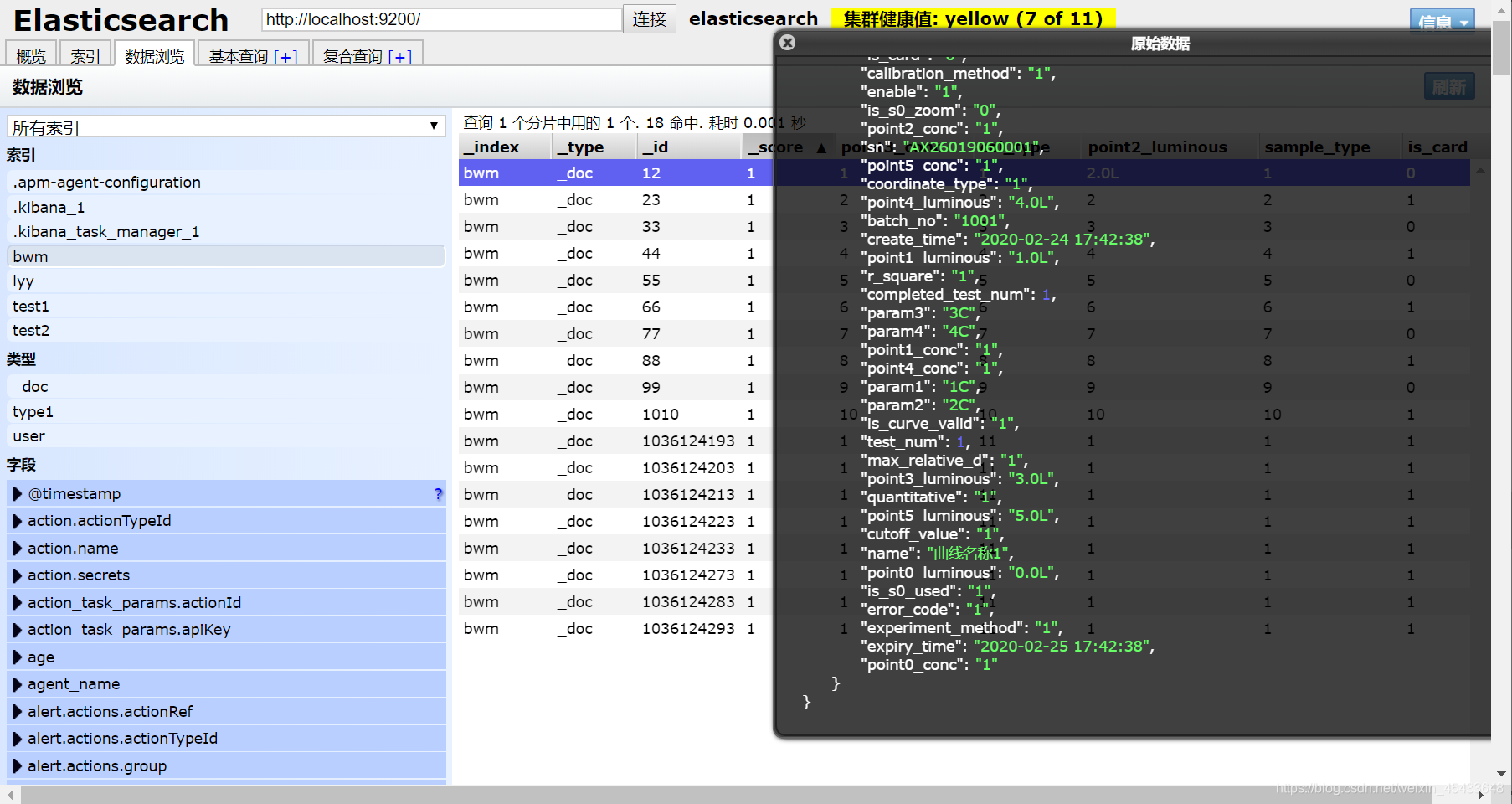Click the help question mark beside @timestamp

[438, 494]
